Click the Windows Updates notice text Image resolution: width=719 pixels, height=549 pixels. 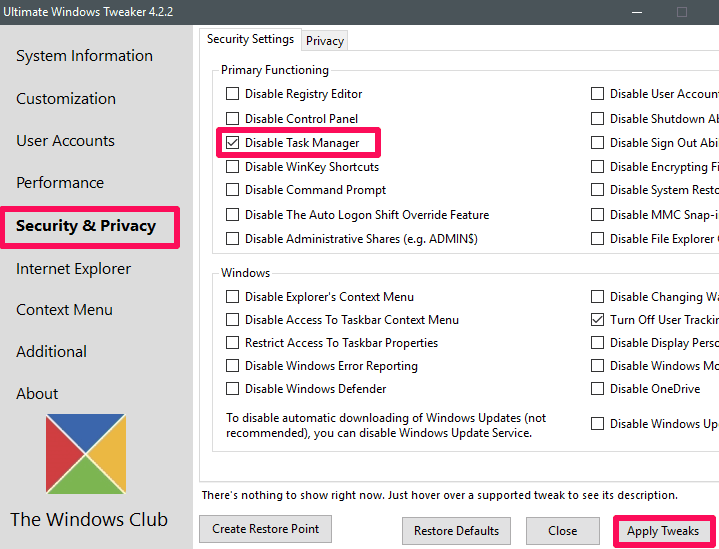point(386,425)
